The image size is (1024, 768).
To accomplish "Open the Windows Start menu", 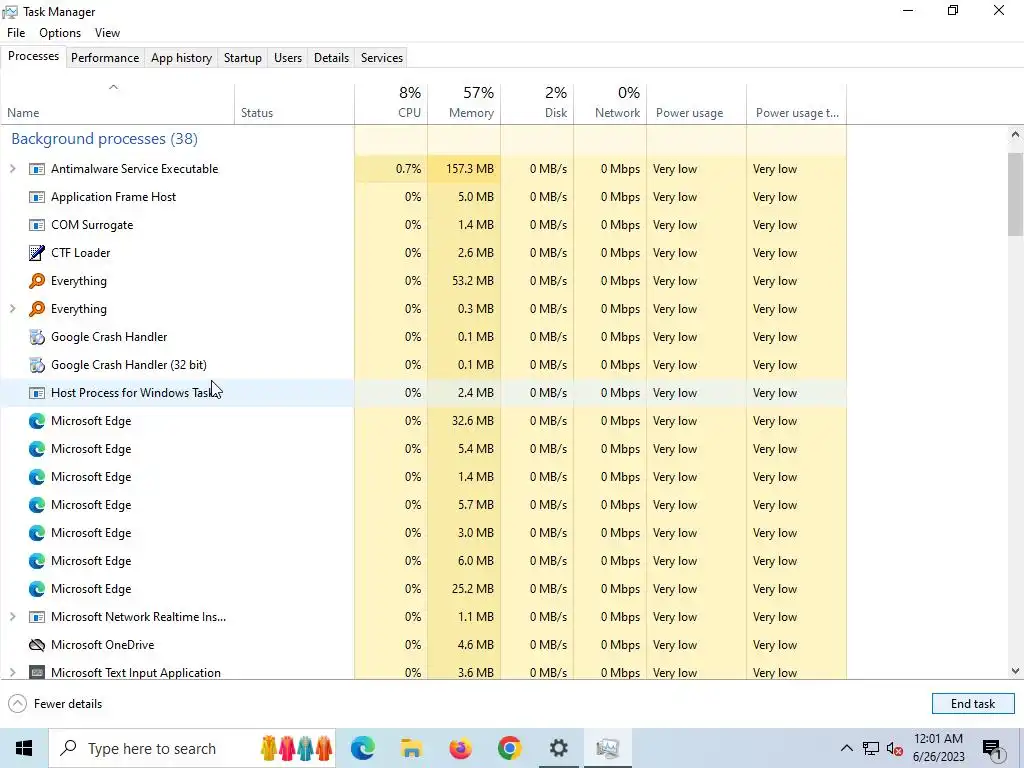I will [24, 748].
